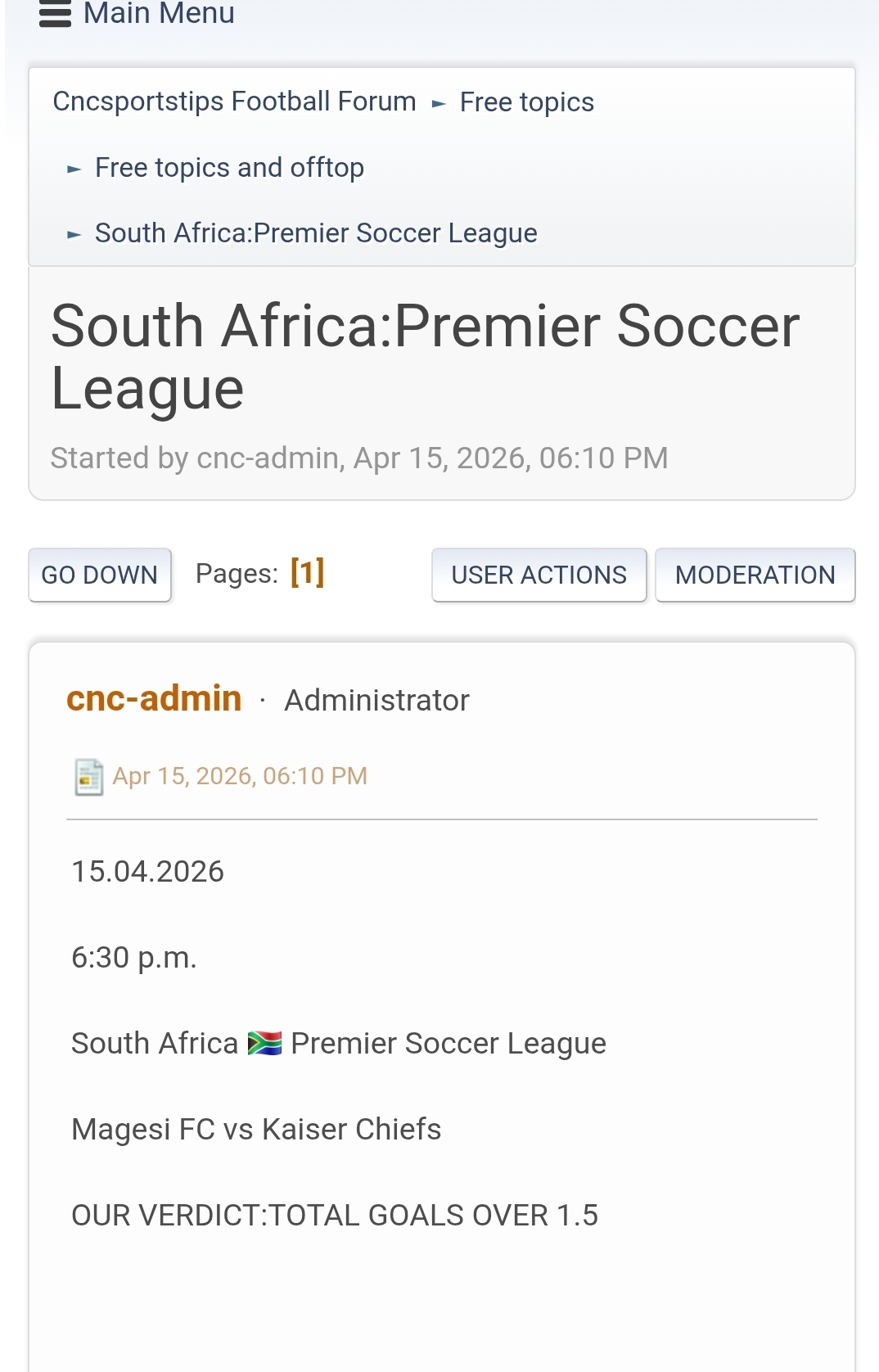The height and width of the screenshot is (1372, 879).
Task: Click the post document icon beside the date
Action: [88, 777]
